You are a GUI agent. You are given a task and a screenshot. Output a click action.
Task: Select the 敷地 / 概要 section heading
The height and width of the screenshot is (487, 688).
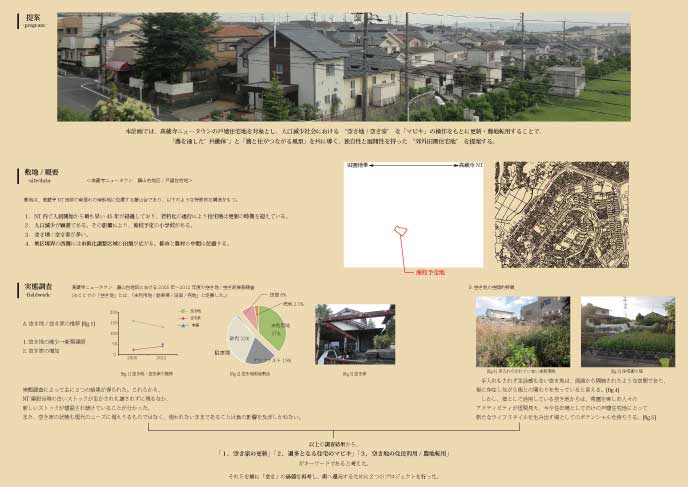(x=41, y=172)
